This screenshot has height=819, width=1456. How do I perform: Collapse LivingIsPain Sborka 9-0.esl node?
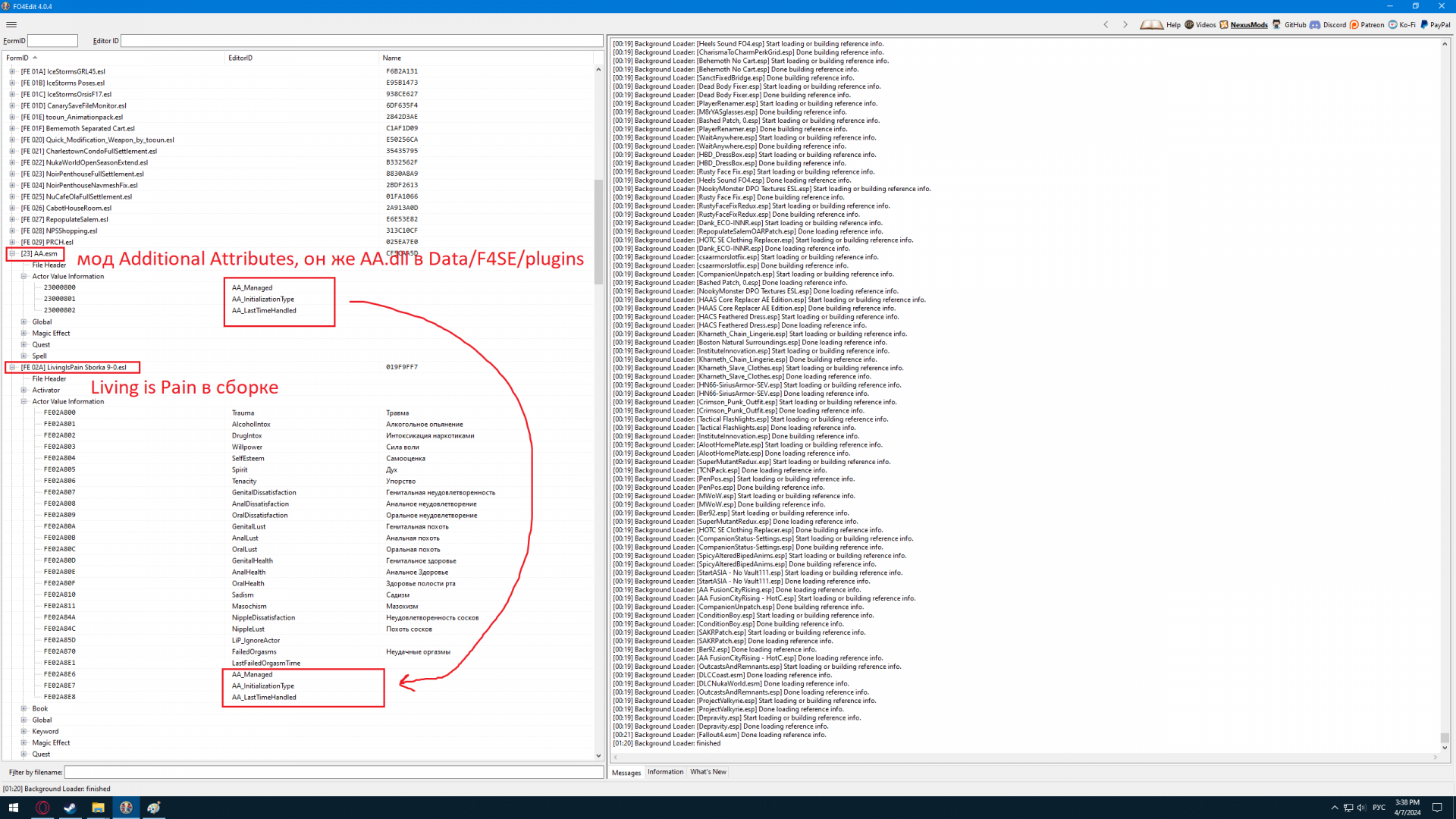click(12, 368)
